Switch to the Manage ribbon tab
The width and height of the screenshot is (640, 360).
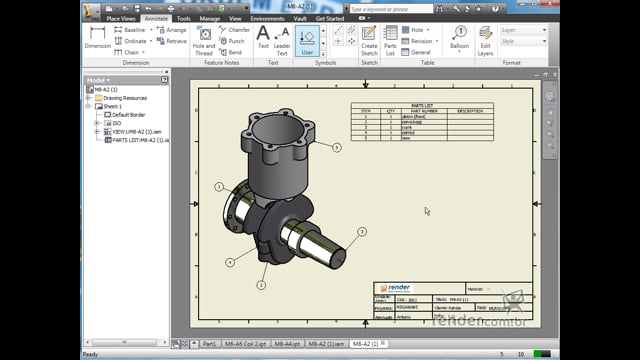(x=210, y=18)
